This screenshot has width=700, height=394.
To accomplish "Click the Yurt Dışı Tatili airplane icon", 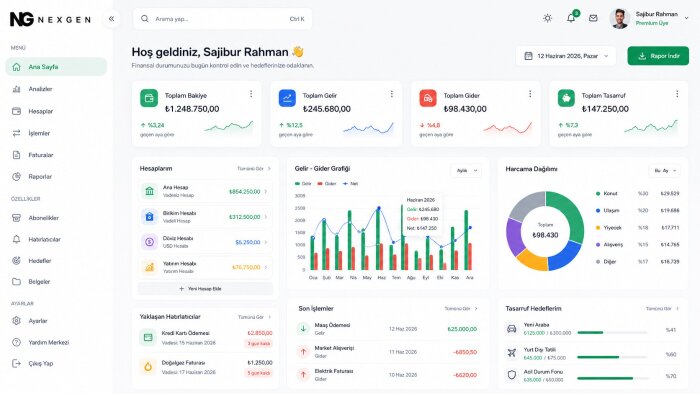I will [512, 353].
